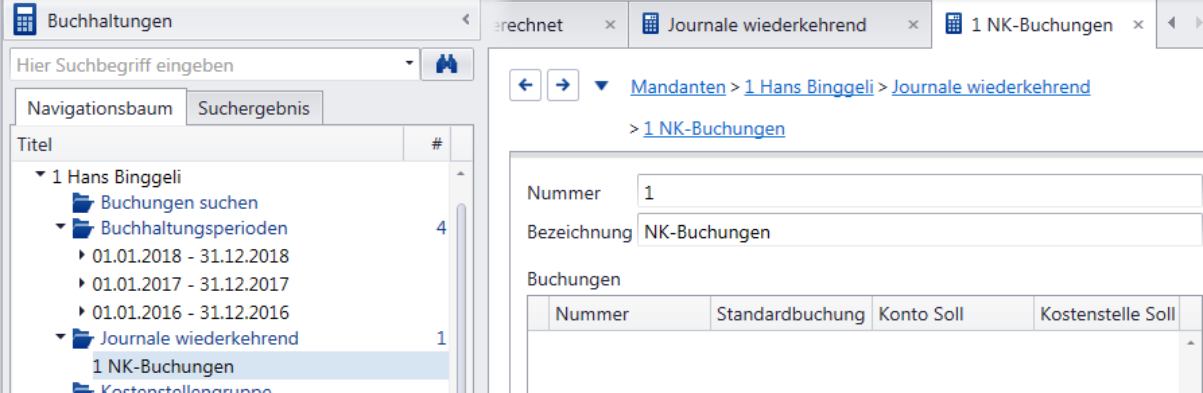The height and width of the screenshot is (393, 1203).
Task: Select period 01.01.2016 - 31.12.2016
Action: click(190, 312)
